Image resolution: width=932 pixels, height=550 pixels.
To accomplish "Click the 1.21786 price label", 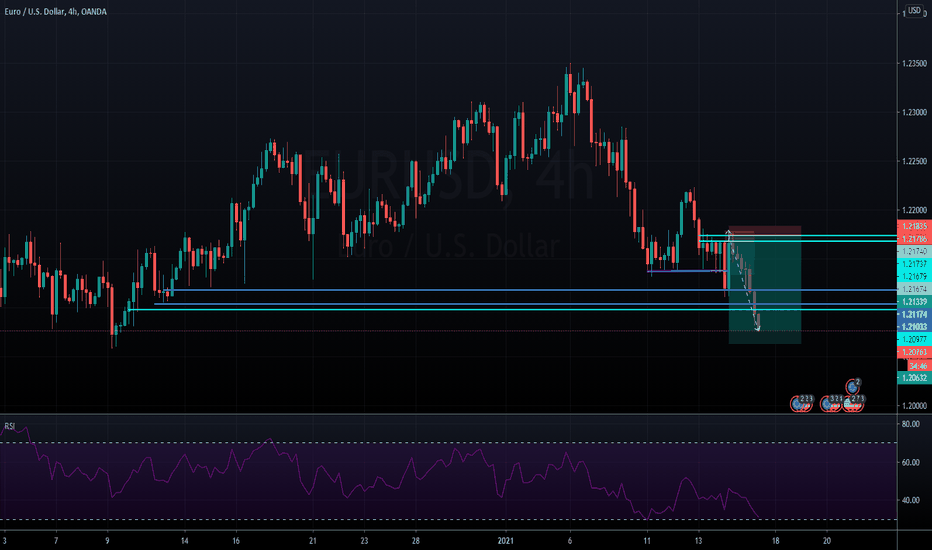I will 914,239.
